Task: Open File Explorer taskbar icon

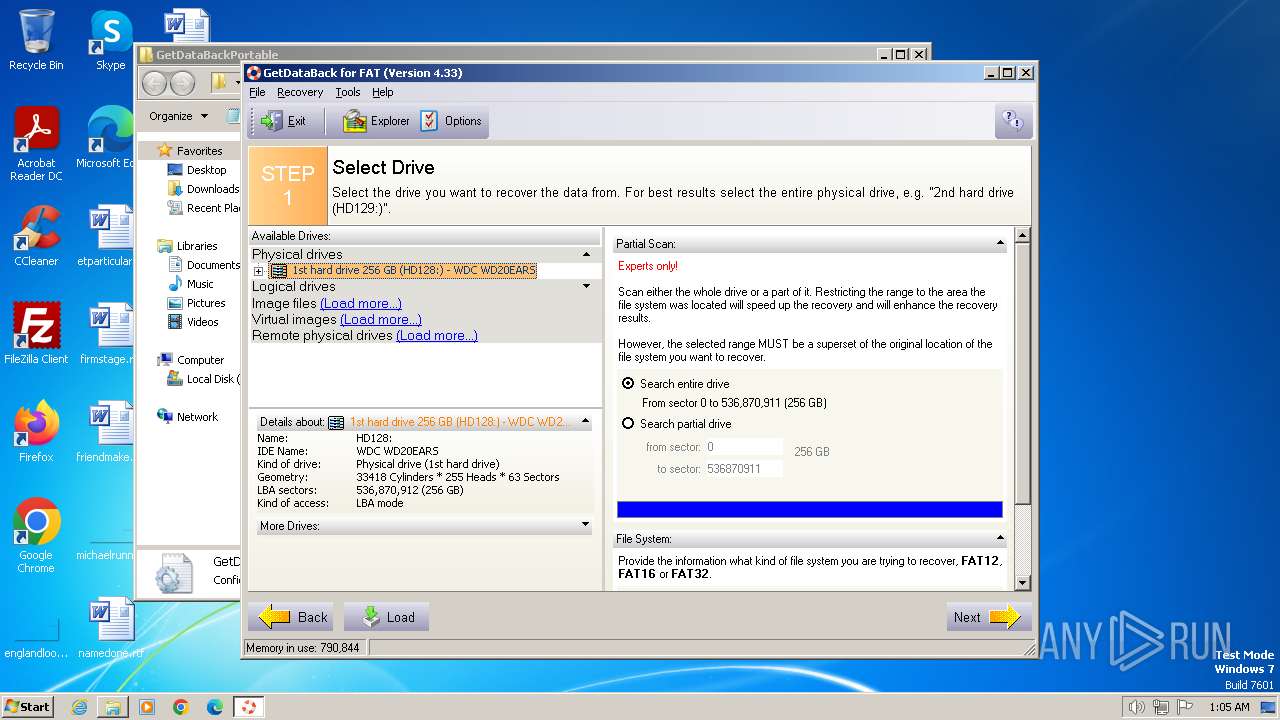Action: 113,707
